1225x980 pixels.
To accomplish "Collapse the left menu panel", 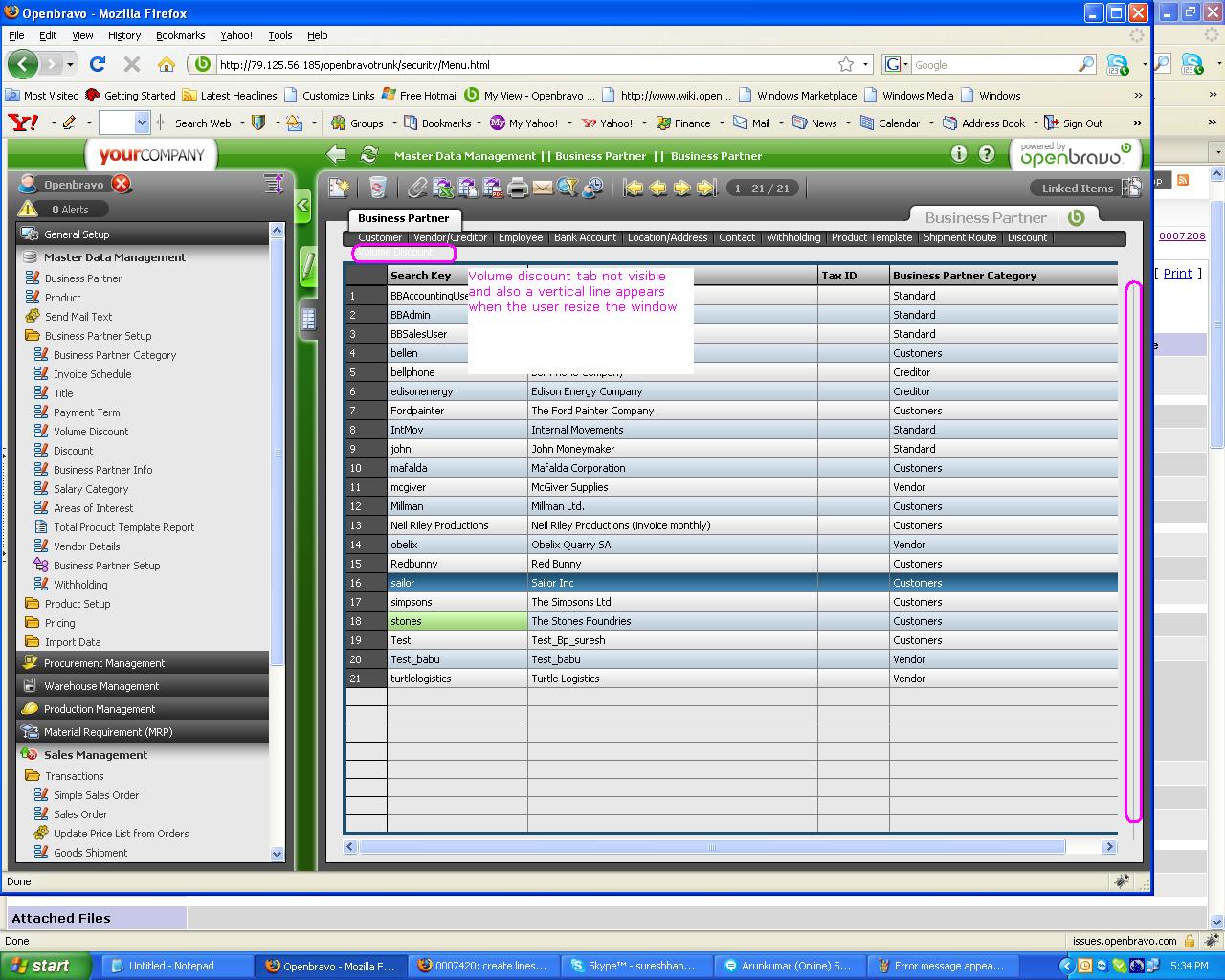I will [x=302, y=205].
